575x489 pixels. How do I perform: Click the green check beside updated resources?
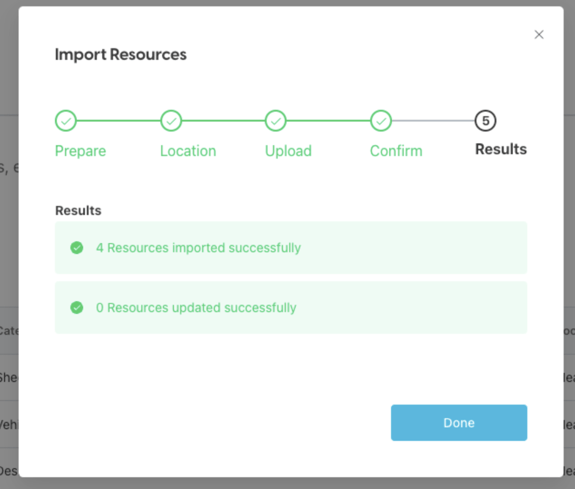pos(77,307)
